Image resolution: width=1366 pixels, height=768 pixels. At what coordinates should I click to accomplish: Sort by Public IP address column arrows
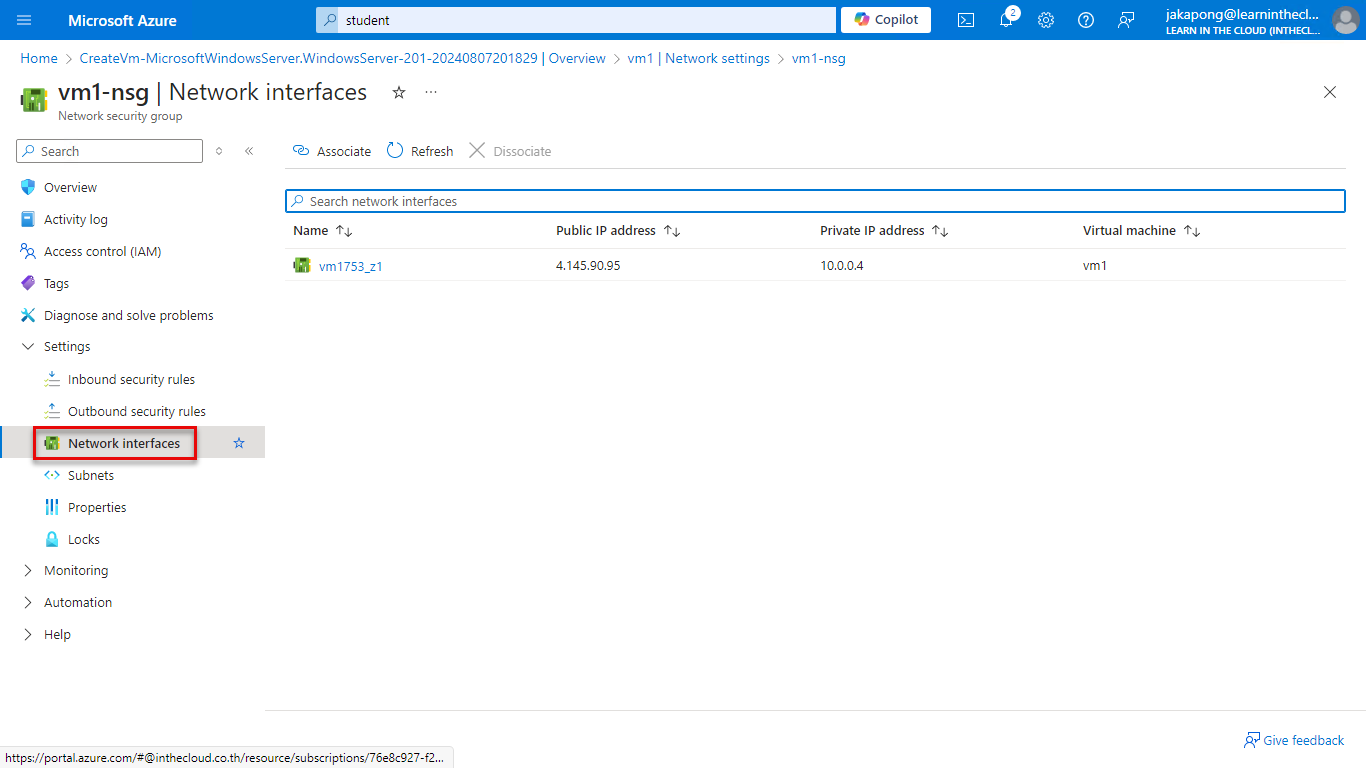pyautogui.click(x=672, y=231)
